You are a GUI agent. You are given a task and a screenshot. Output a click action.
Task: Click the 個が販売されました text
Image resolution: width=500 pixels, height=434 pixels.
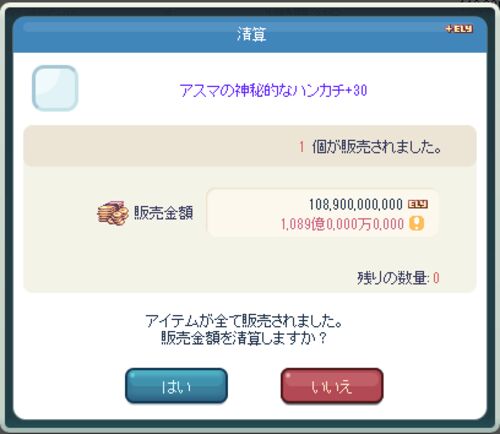[377, 147]
